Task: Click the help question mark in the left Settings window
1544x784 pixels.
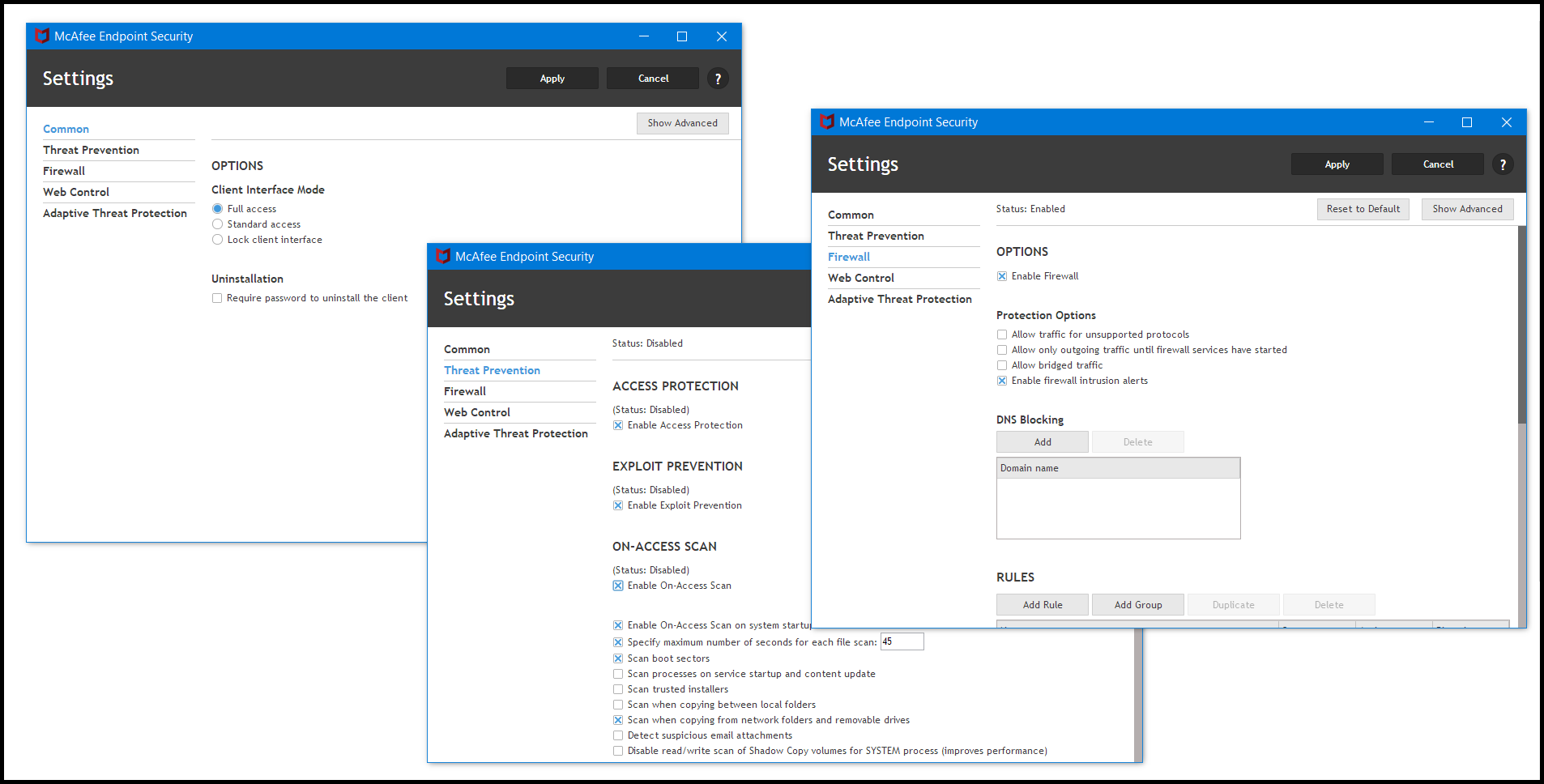Action: click(x=718, y=79)
